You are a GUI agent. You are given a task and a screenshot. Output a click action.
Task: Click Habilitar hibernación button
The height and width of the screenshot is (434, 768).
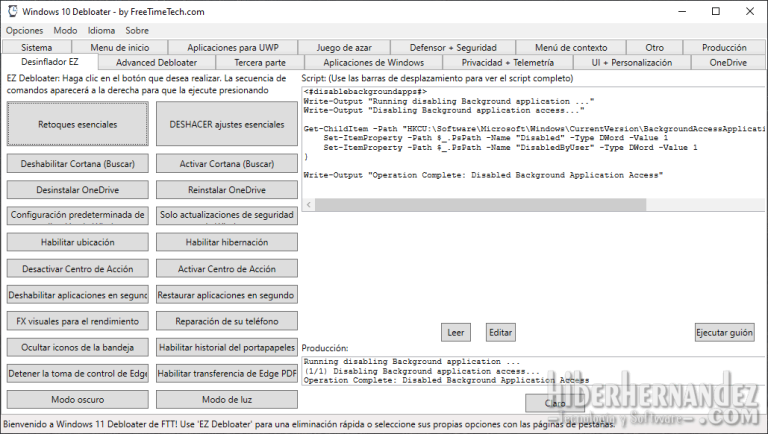[226, 242]
